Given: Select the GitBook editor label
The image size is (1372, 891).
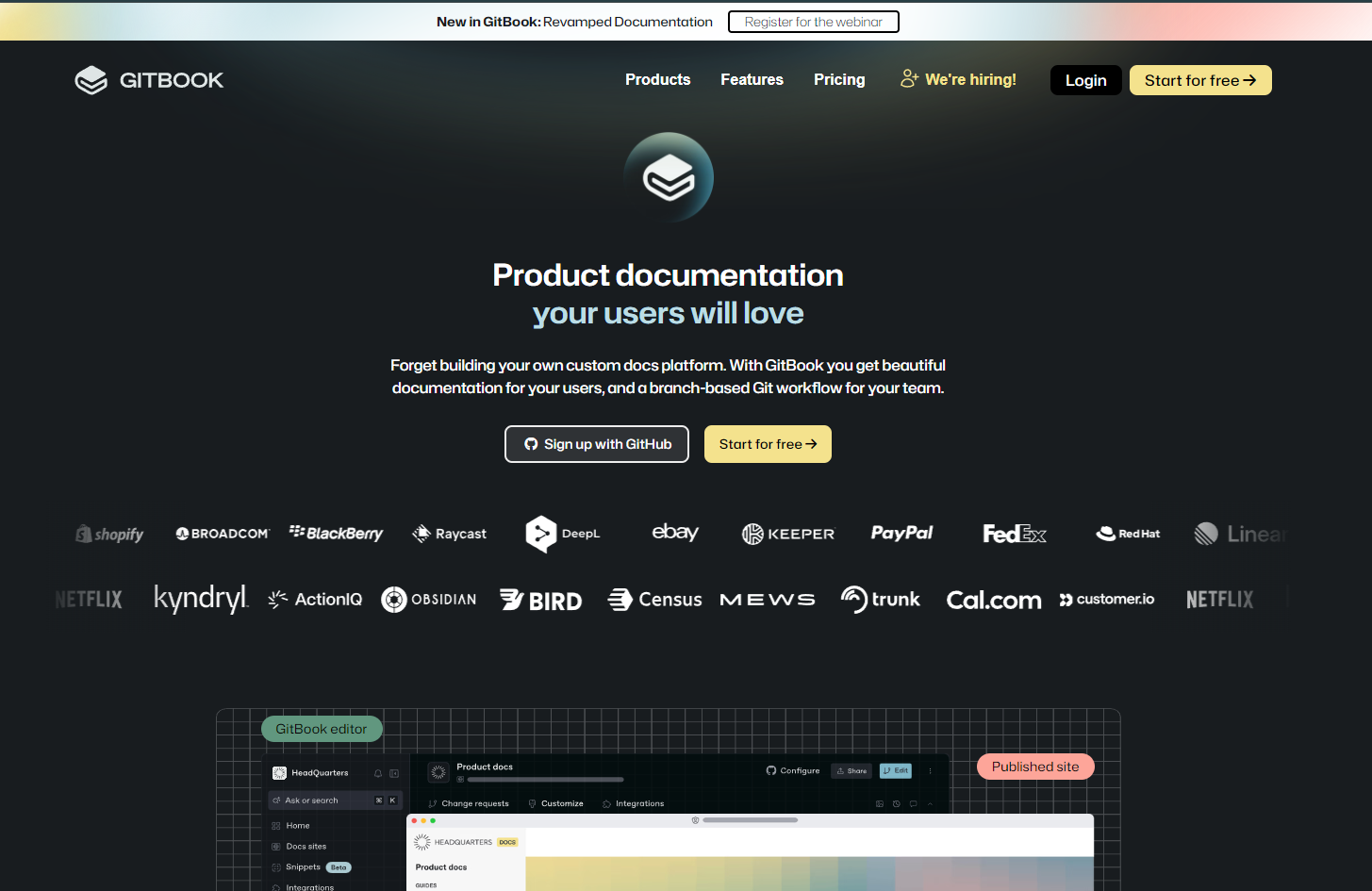Looking at the screenshot, I should tap(322, 729).
